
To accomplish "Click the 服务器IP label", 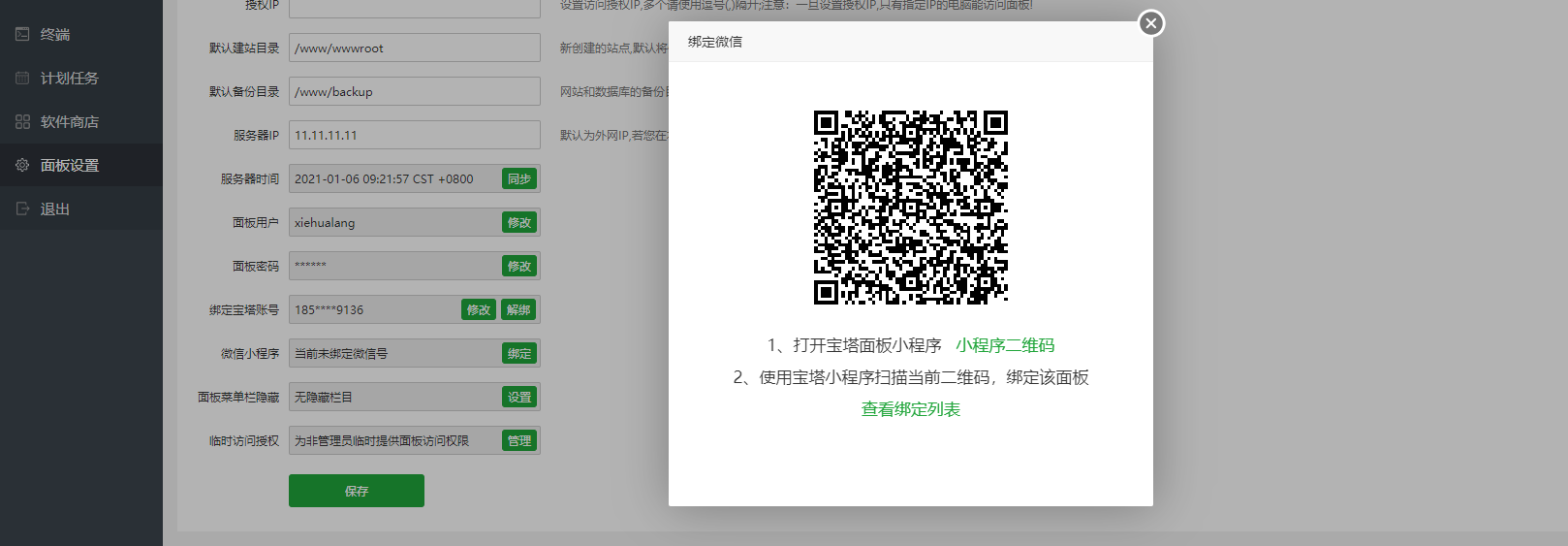I will [x=256, y=135].
